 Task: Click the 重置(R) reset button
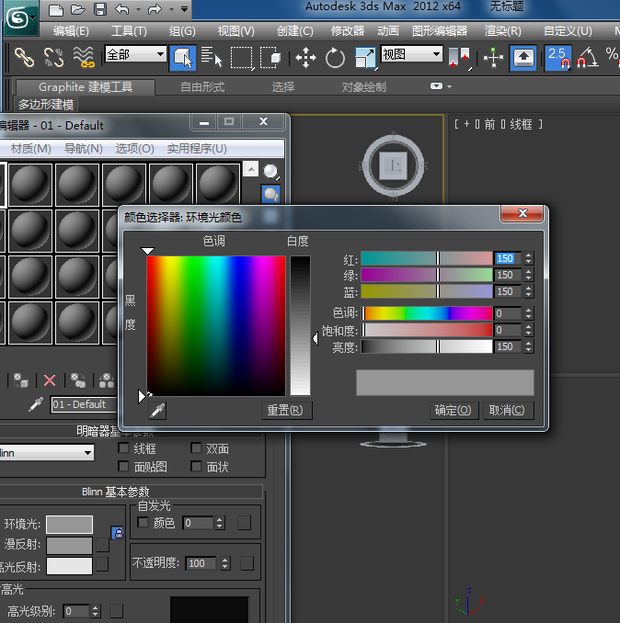[288, 410]
